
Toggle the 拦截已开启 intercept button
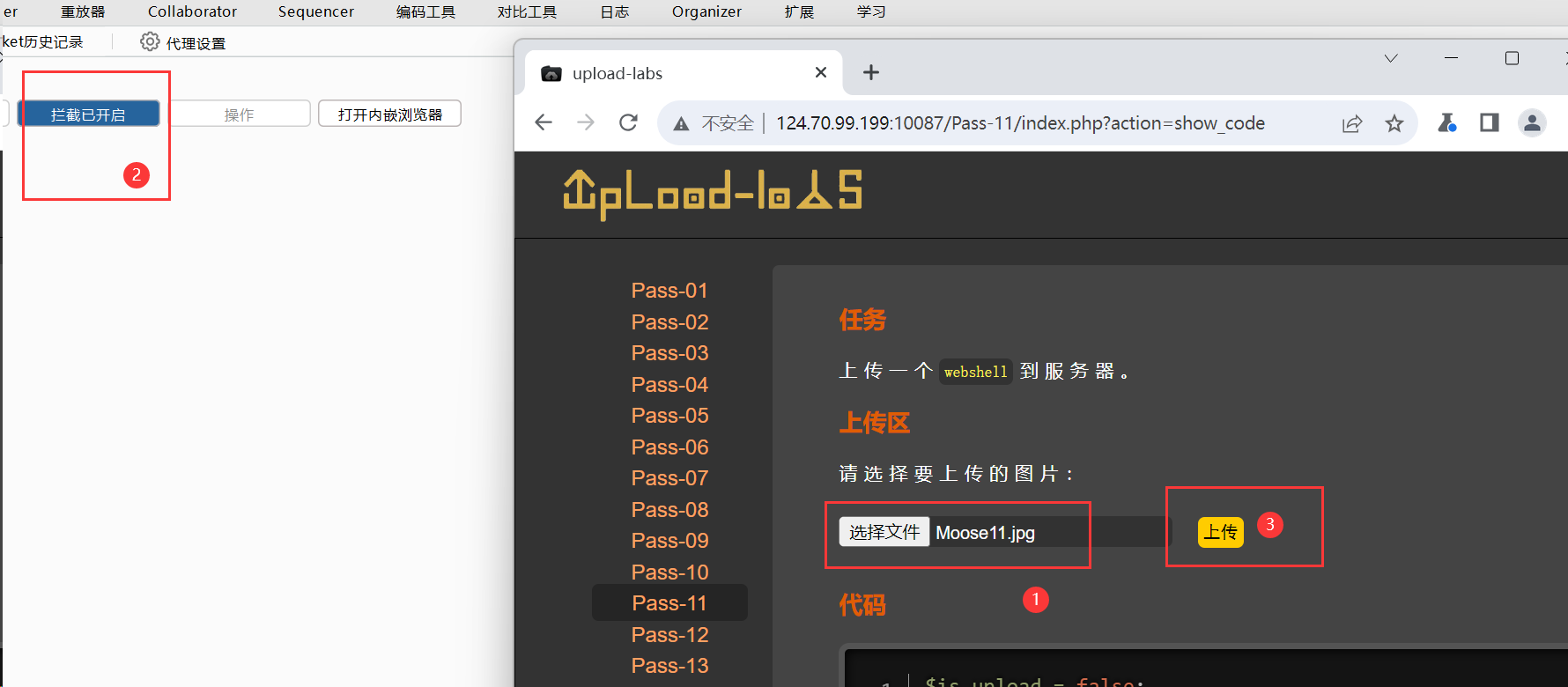click(x=88, y=114)
